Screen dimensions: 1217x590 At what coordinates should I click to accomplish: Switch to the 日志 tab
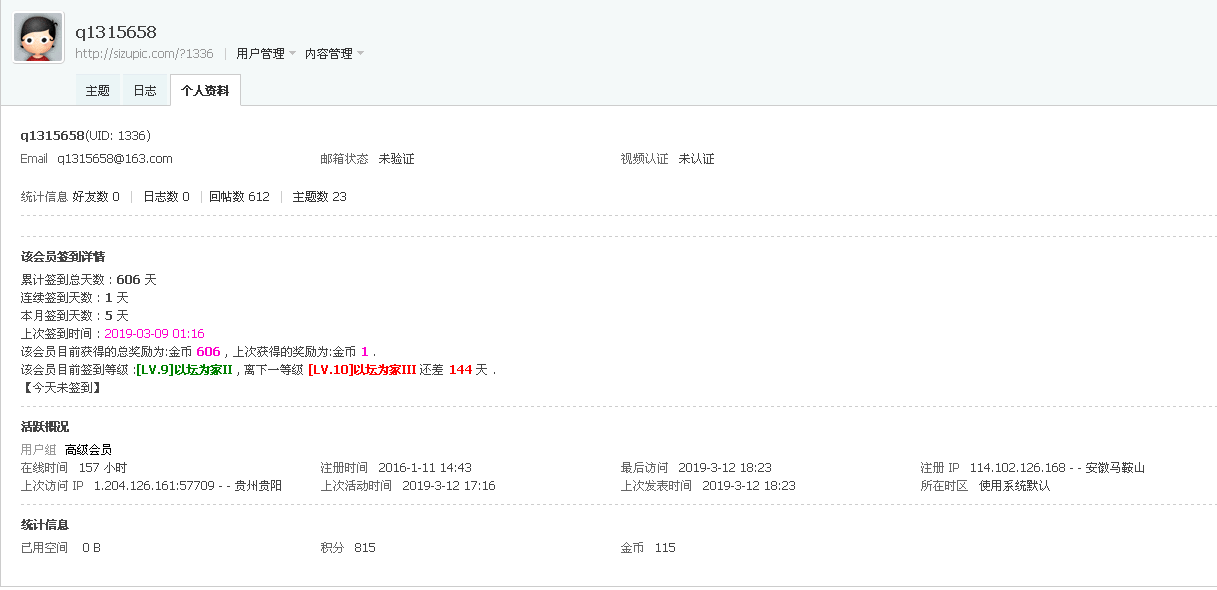tap(145, 91)
